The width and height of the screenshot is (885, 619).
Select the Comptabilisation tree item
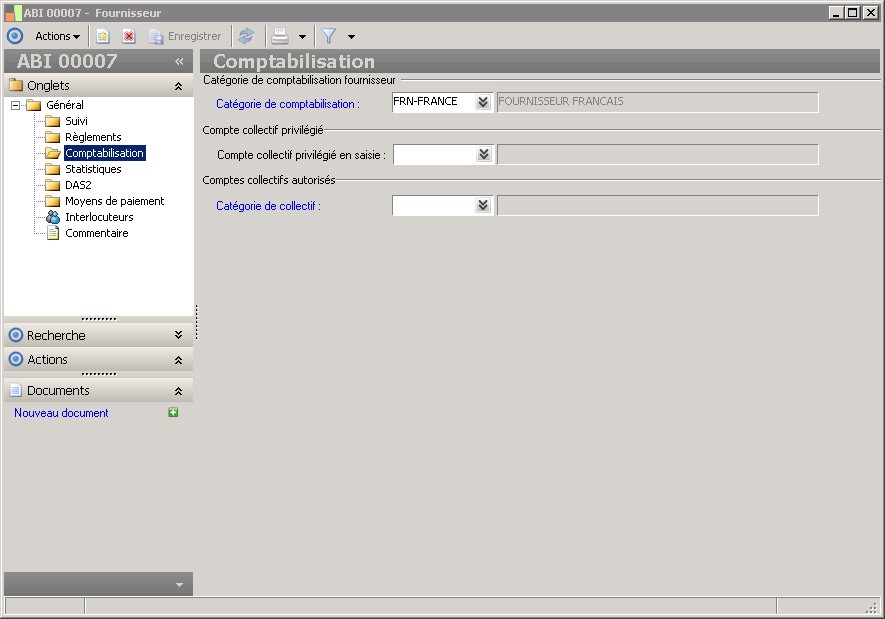pos(104,153)
